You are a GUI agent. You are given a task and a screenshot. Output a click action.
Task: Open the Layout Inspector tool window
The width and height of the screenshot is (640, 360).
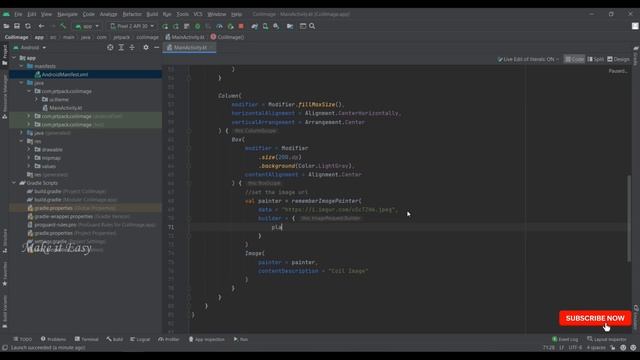click(606, 339)
